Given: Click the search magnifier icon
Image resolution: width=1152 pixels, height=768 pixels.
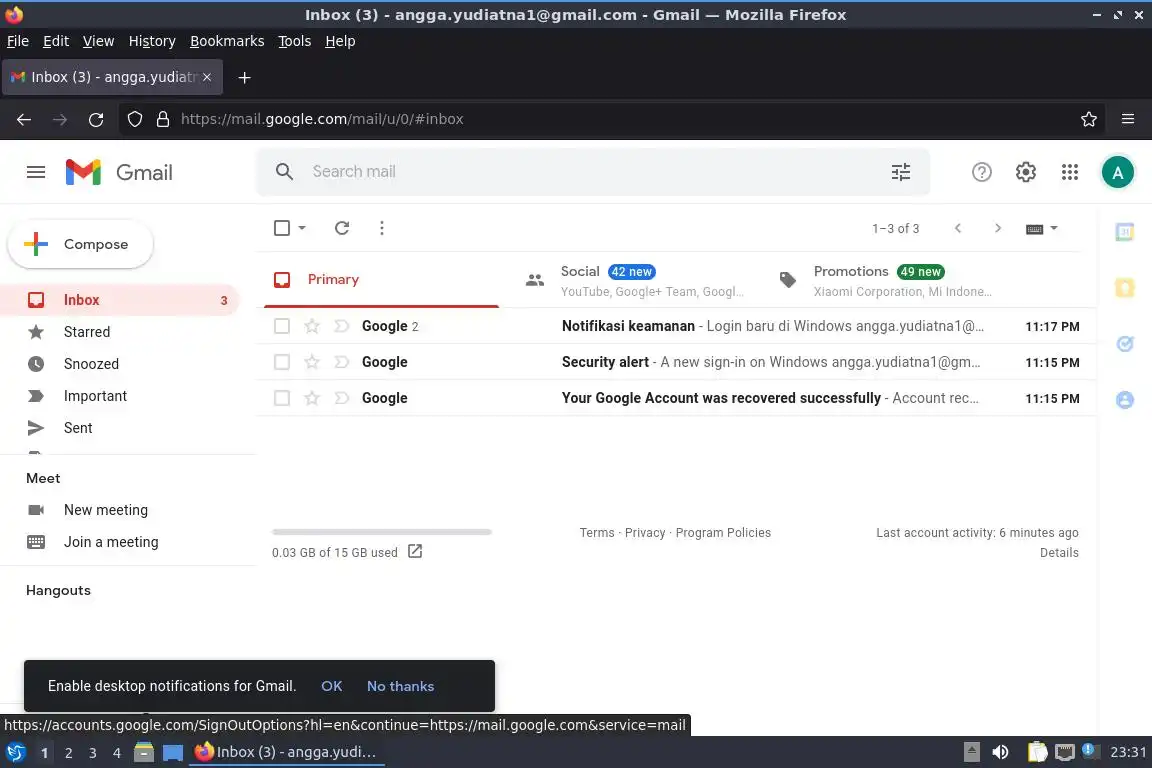Looking at the screenshot, I should (284, 172).
